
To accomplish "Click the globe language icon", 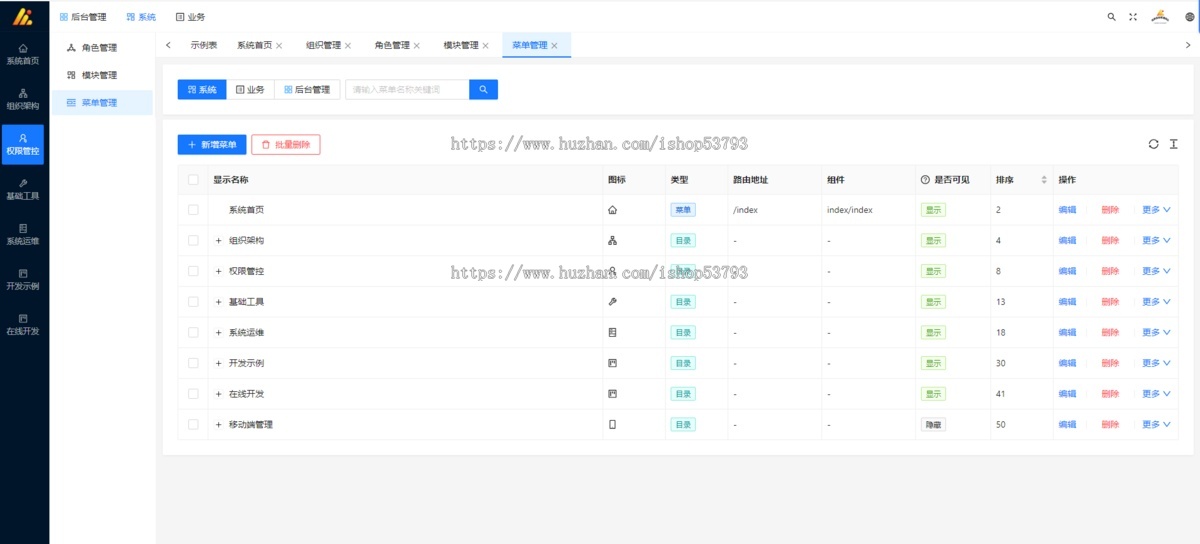I will tap(1189, 17).
